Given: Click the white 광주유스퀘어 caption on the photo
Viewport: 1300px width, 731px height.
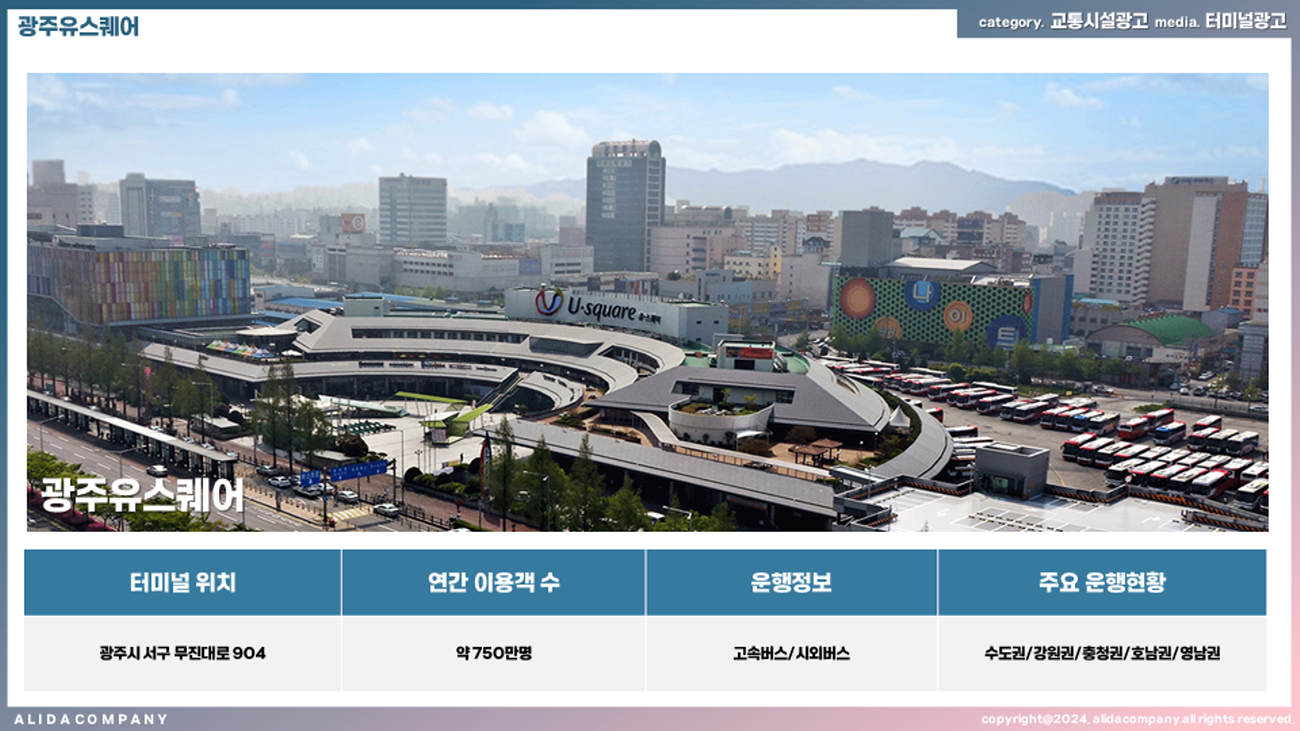Looking at the screenshot, I should [142, 495].
